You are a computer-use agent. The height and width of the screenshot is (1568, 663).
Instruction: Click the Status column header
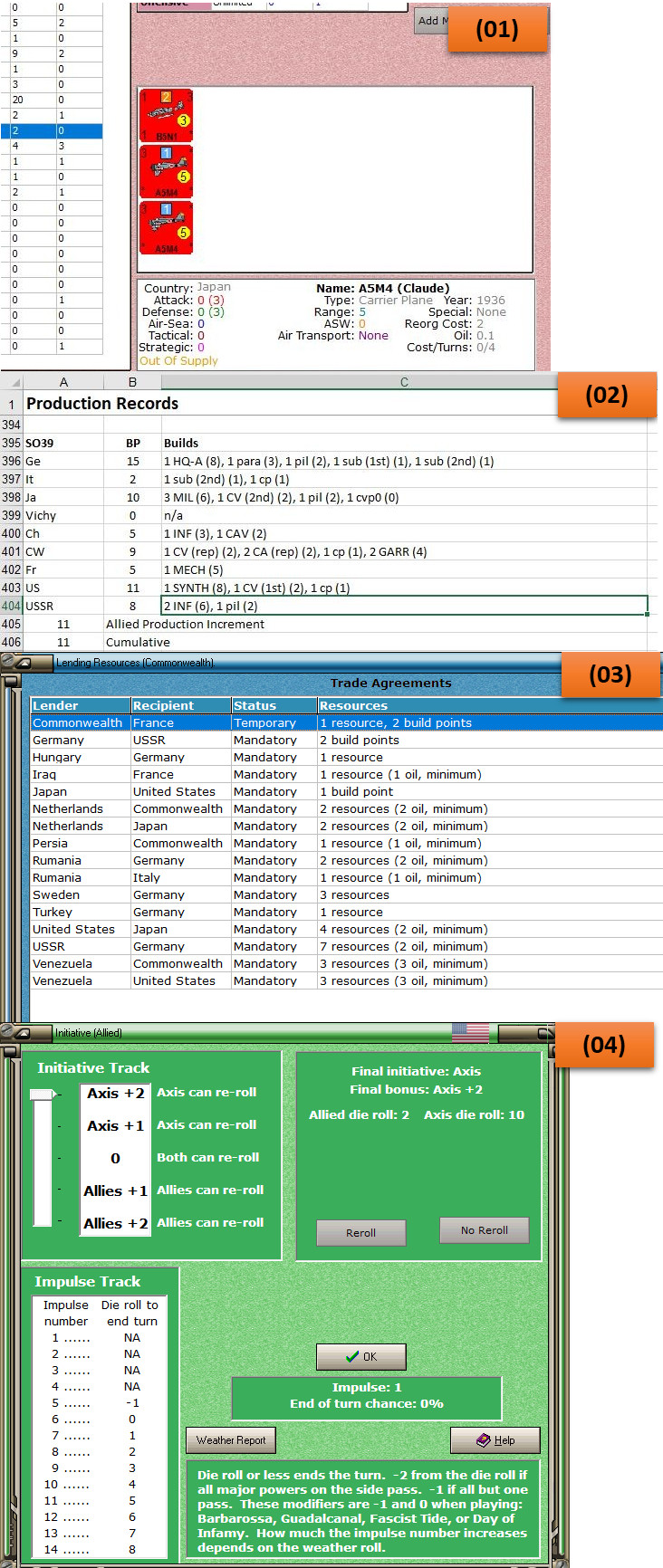(274, 705)
